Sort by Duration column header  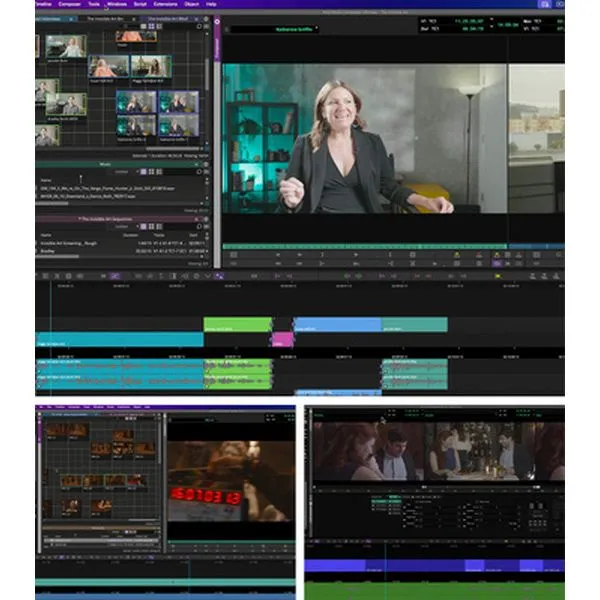pos(131,235)
